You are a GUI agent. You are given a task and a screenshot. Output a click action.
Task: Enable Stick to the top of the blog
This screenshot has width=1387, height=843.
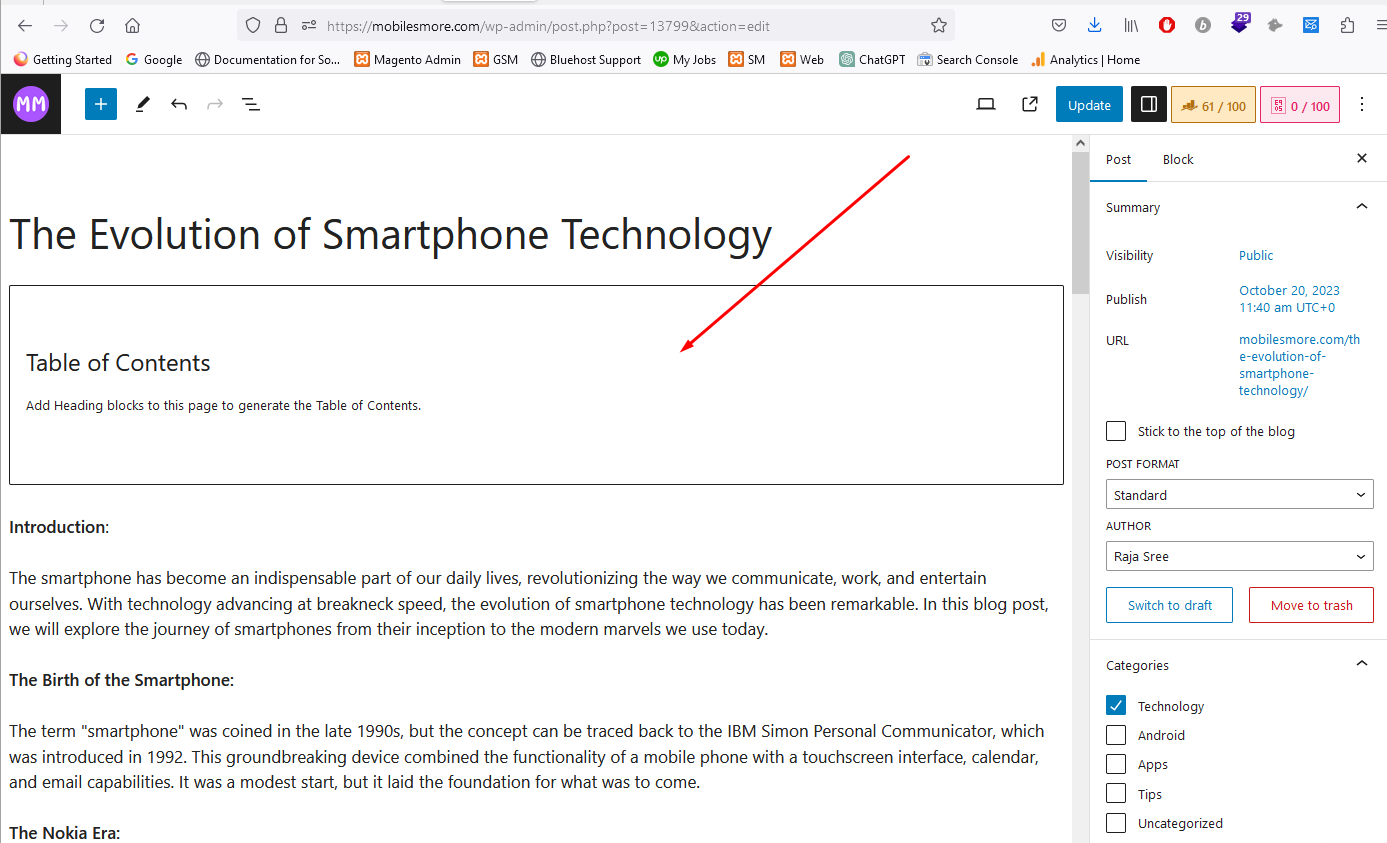point(1116,431)
